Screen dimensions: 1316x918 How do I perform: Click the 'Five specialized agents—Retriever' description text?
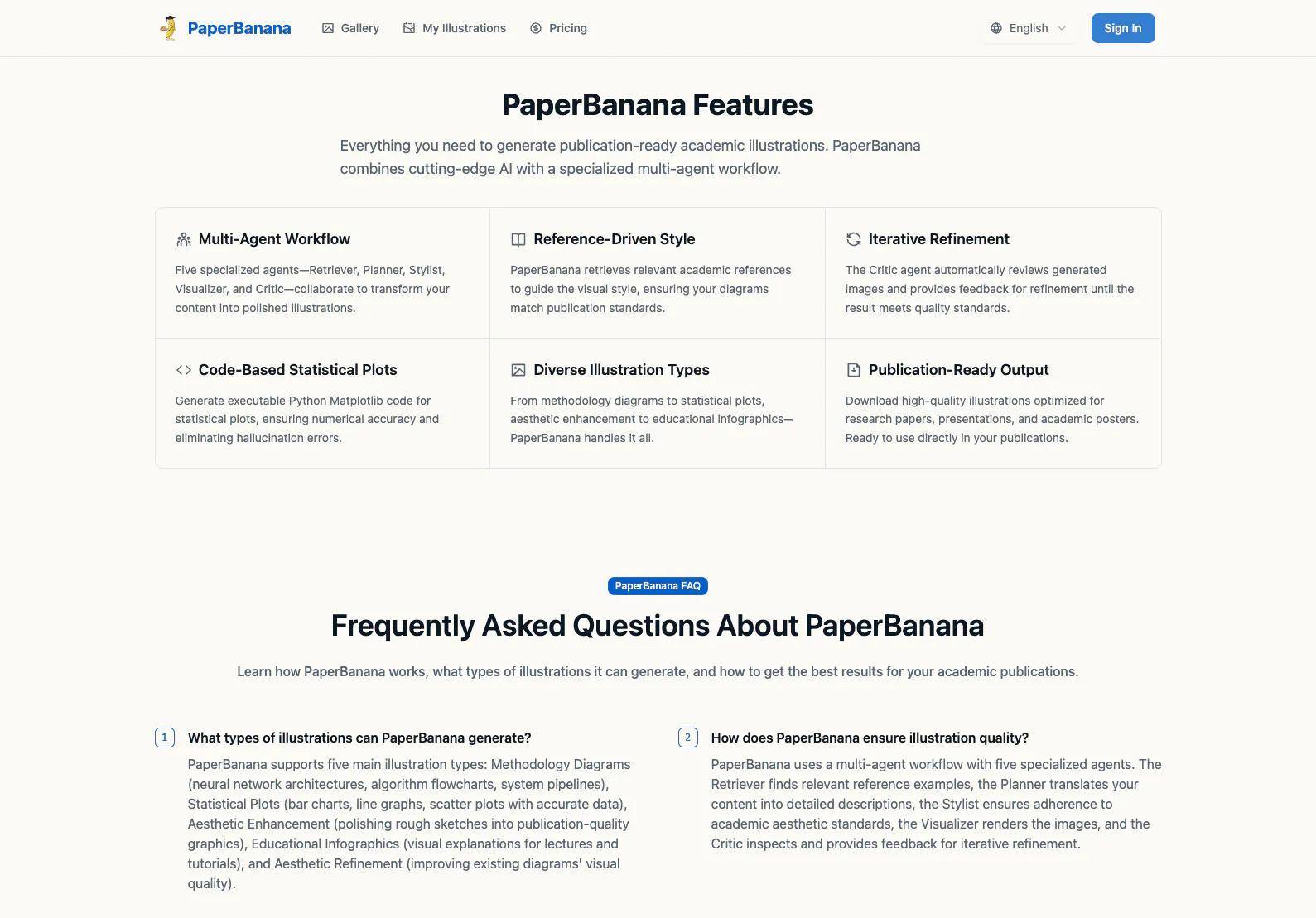(x=312, y=289)
